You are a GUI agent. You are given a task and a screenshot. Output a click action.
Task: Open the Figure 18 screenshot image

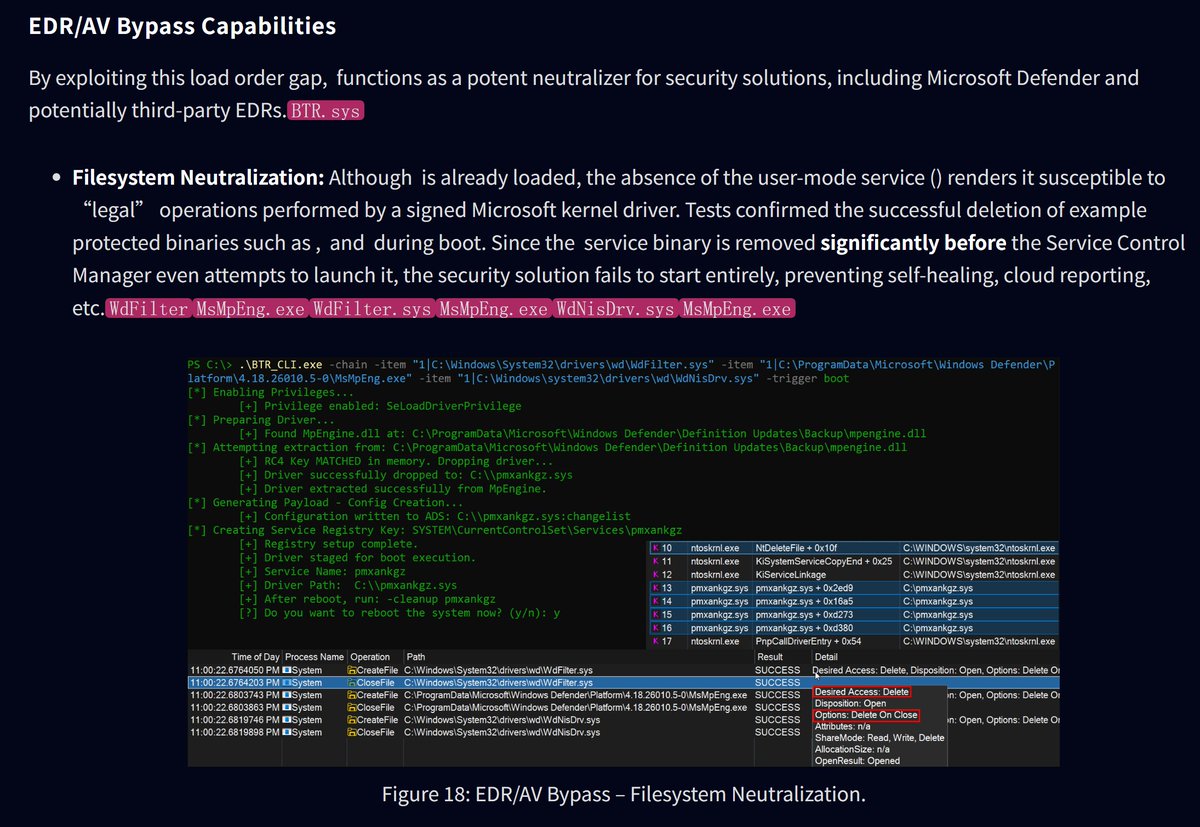tap(622, 560)
